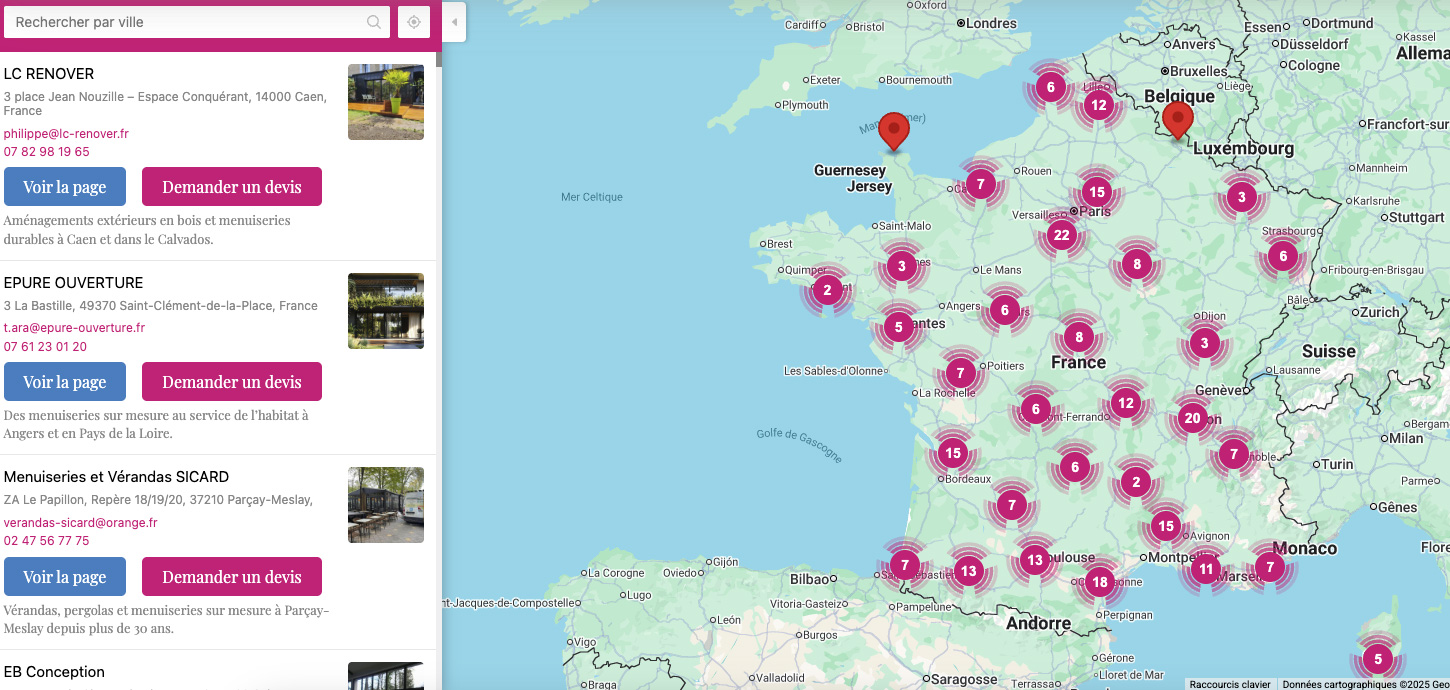Open the 7 cluster near Grenoble

pyautogui.click(x=1234, y=454)
